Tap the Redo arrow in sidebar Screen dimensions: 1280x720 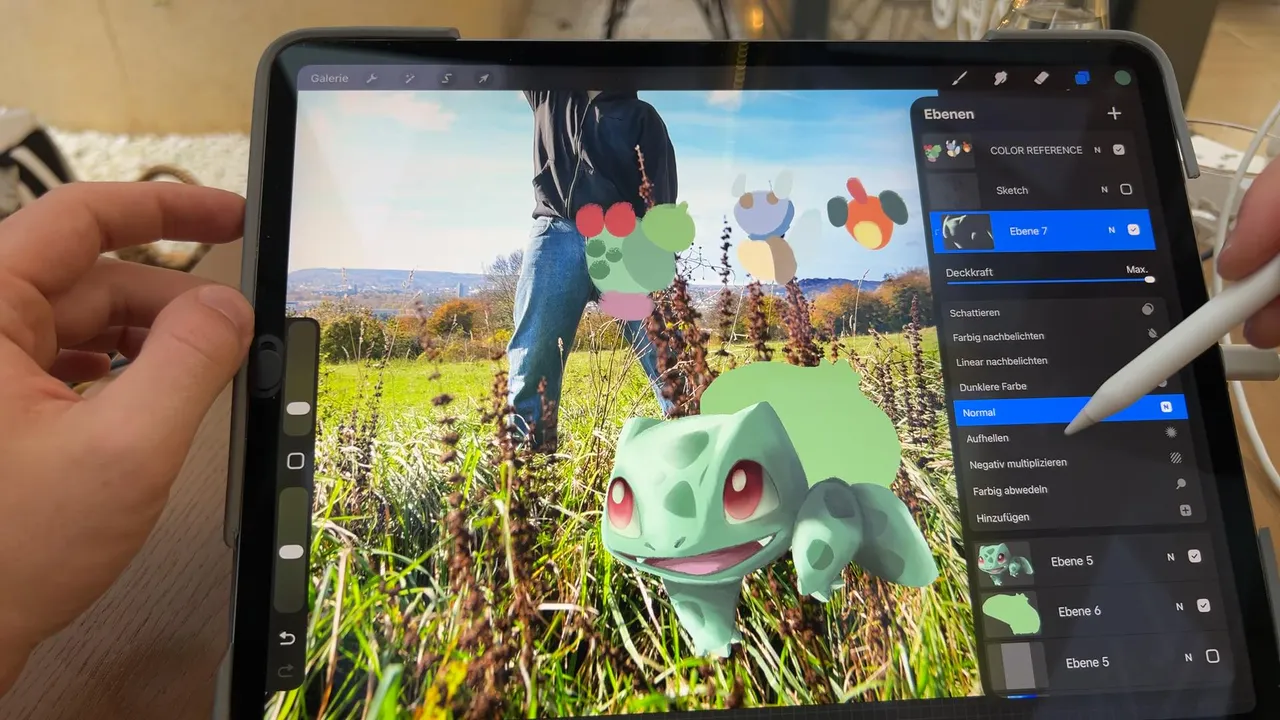(x=286, y=671)
